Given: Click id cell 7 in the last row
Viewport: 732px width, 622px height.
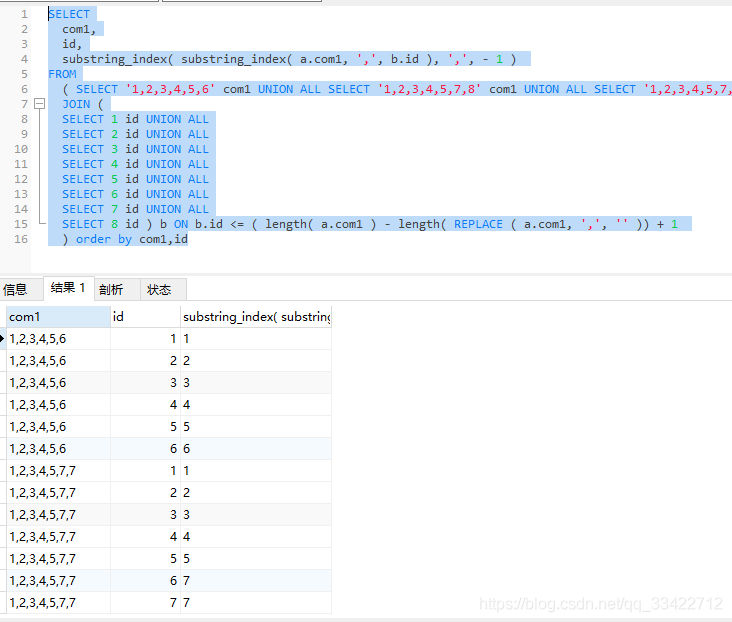Looking at the screenshot, I should tap(145, 602).
